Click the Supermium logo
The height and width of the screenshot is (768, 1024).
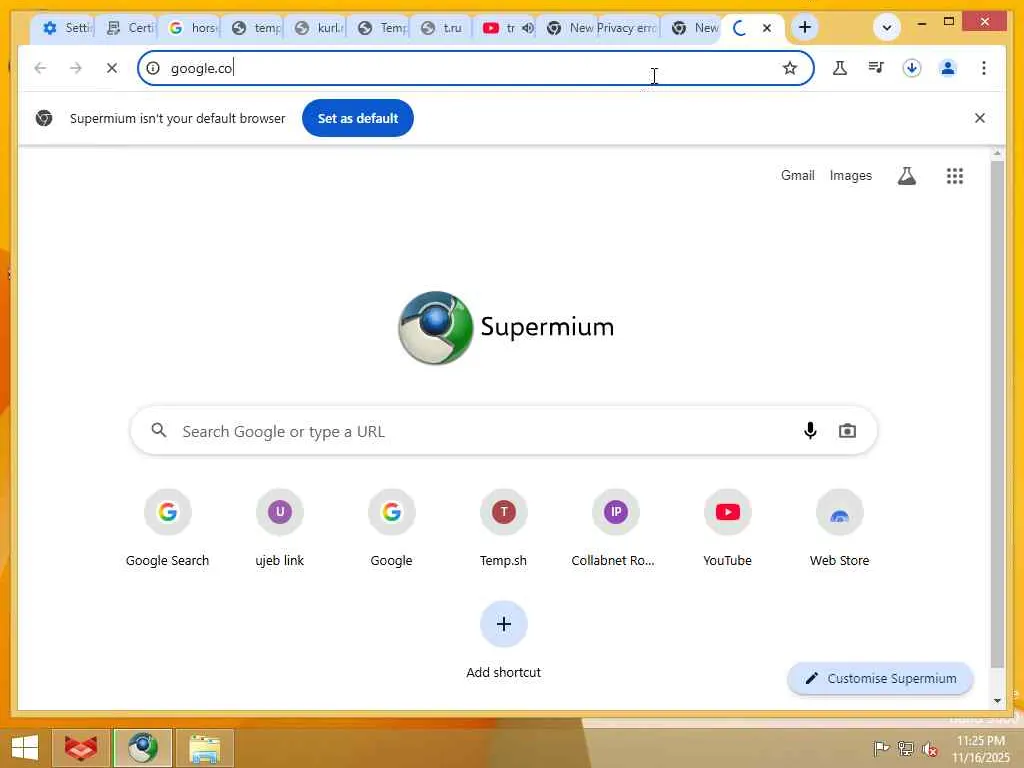(506, 327)
